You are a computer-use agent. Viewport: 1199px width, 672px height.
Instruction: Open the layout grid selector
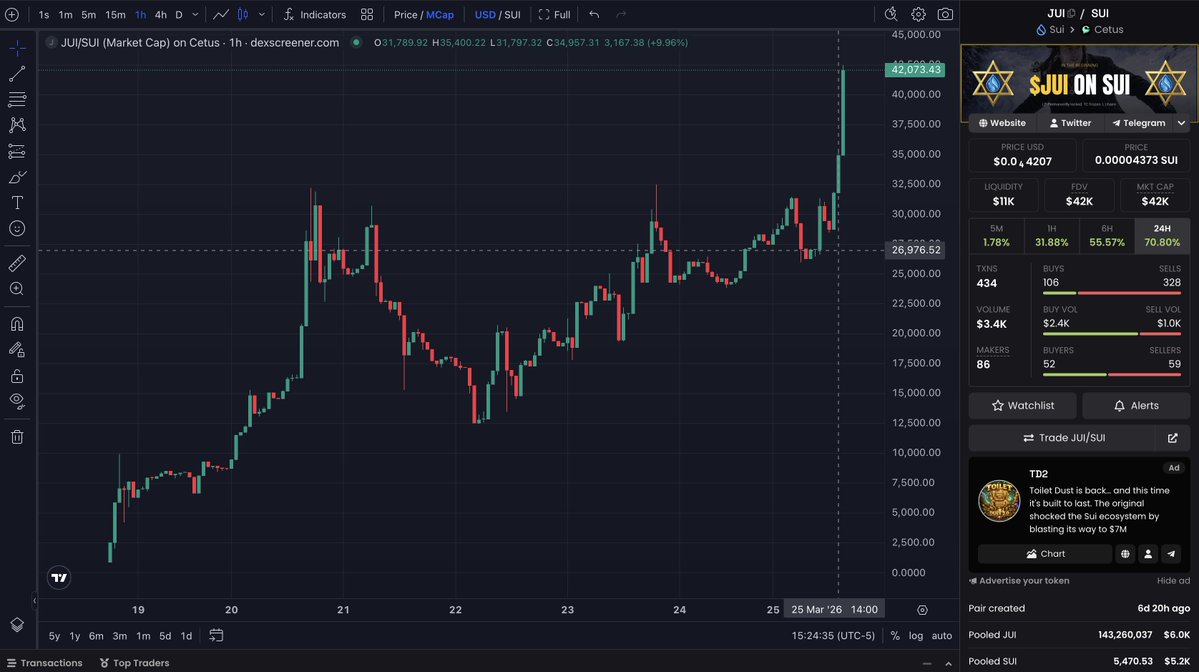[367, 15]
